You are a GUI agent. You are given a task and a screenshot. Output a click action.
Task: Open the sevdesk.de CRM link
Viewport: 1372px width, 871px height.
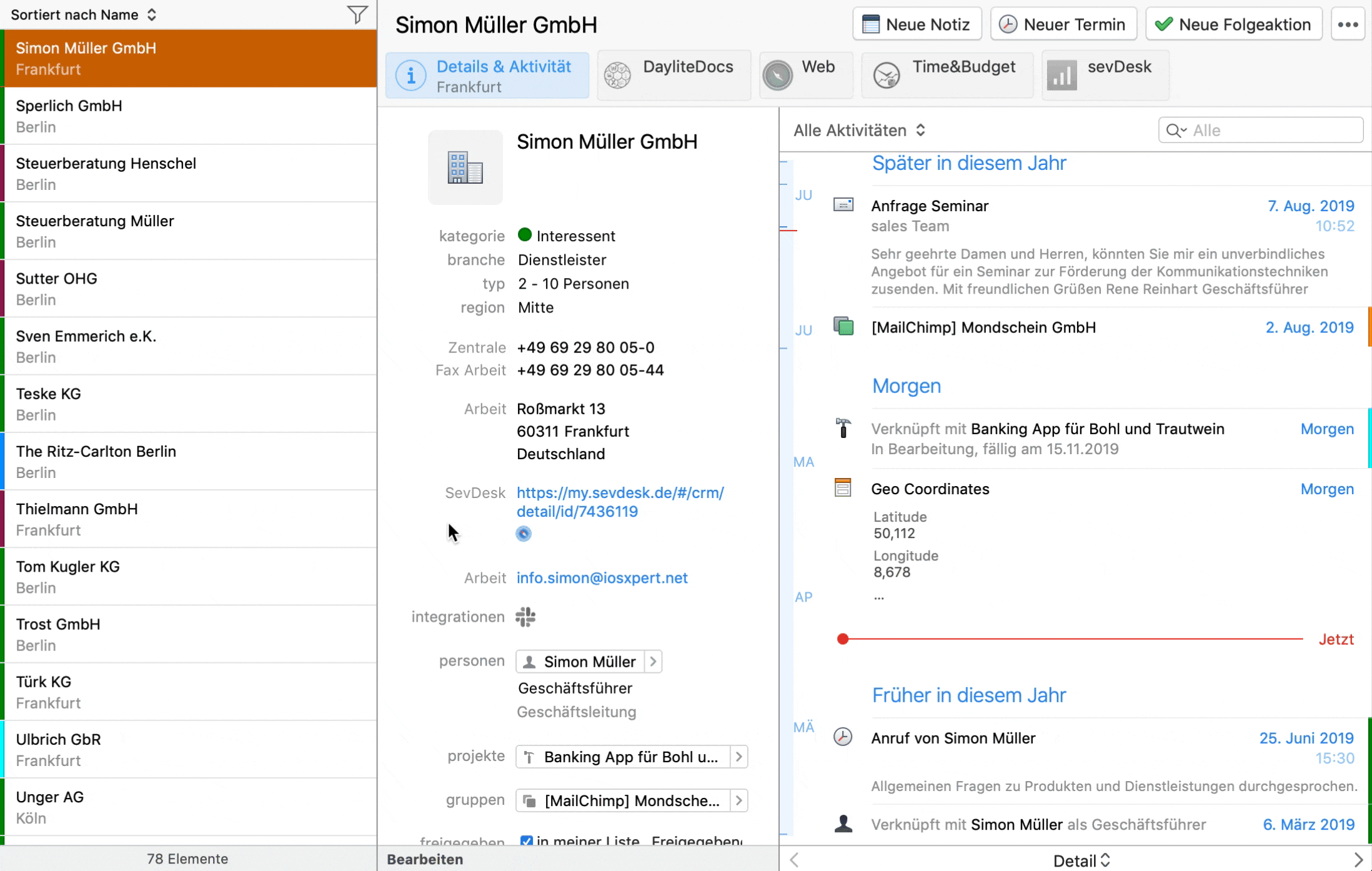pyautogui.click(x=620, y=502)
